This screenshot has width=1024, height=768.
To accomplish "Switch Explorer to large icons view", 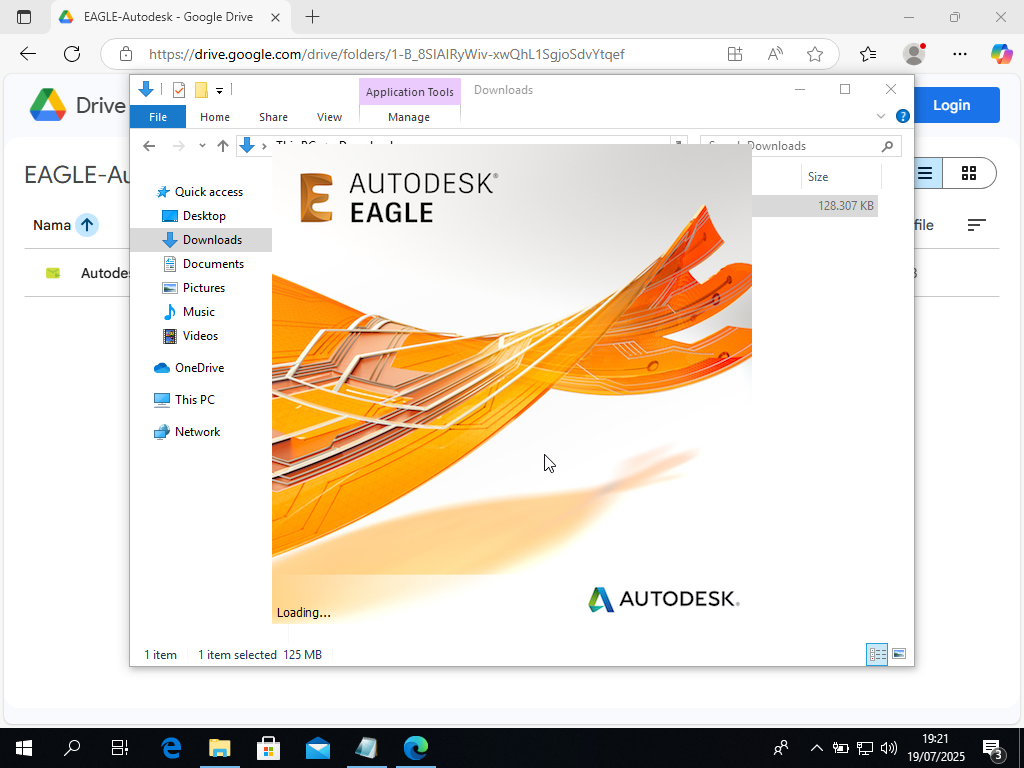I will 899,654.
